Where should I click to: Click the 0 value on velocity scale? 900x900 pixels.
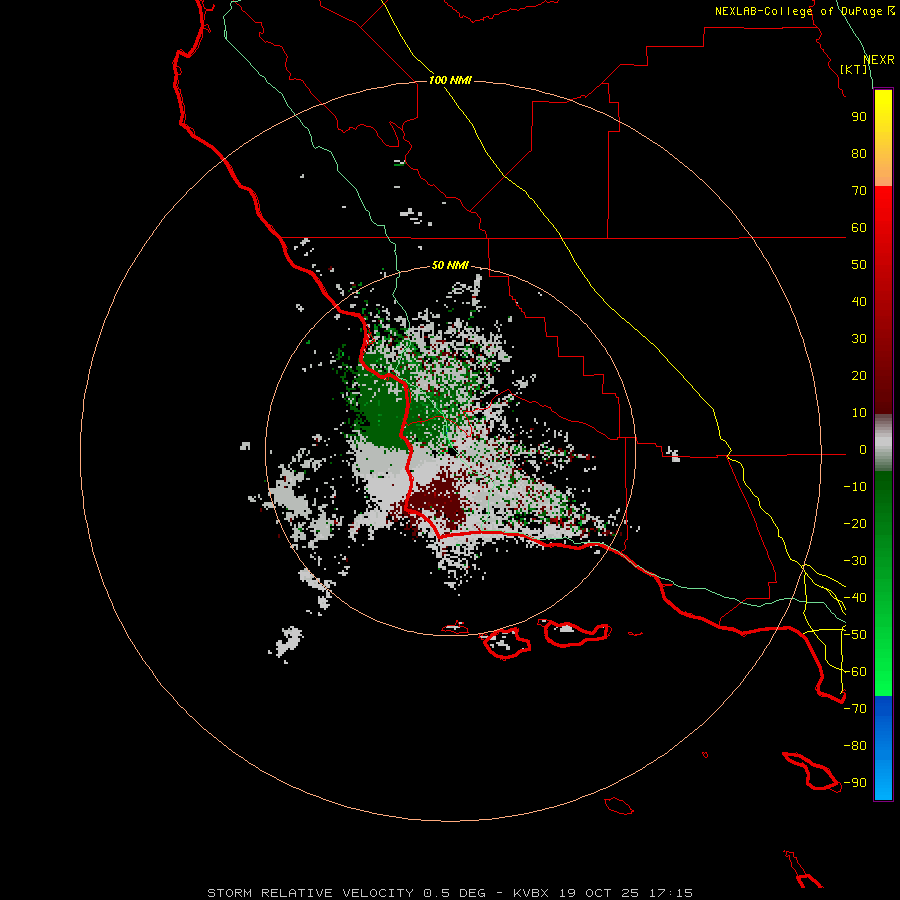pos(863,450)
